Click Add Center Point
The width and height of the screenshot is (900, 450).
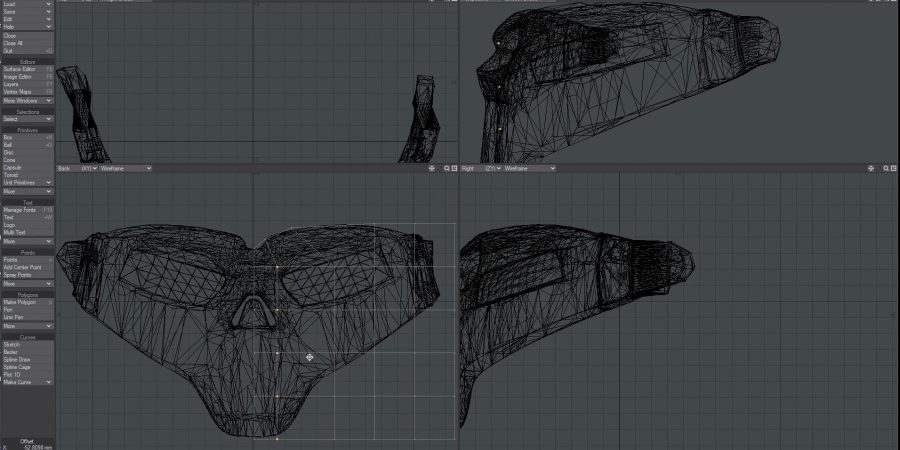[27, 267]
